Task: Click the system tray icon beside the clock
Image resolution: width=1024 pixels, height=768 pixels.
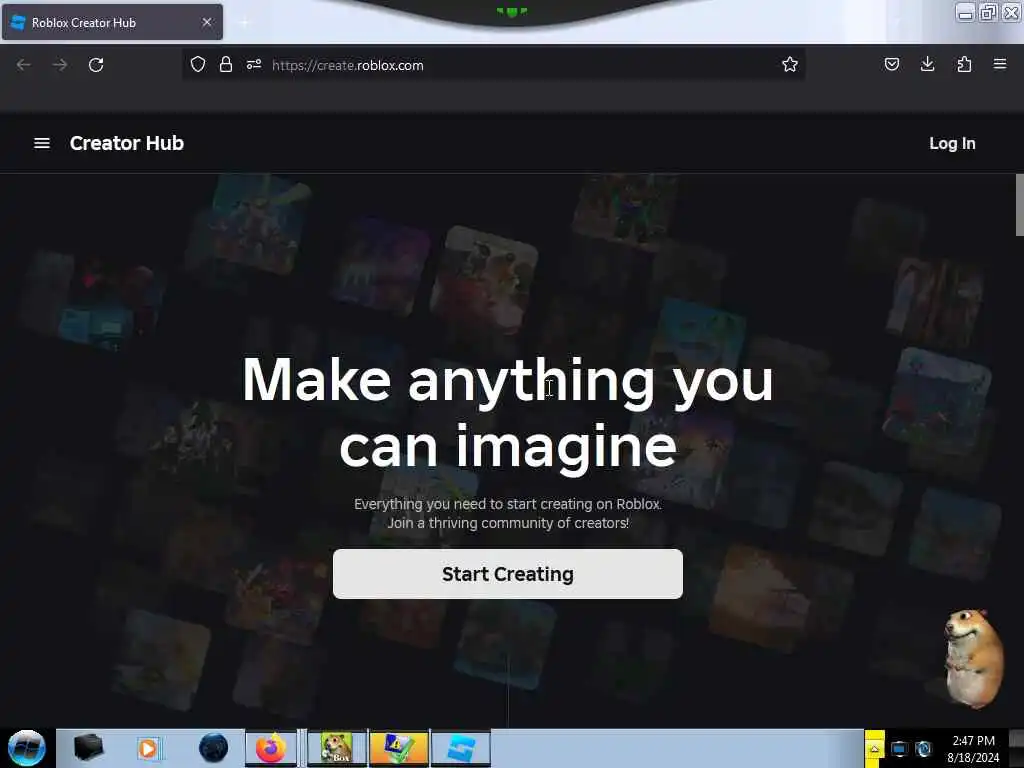Action: pos(923,749)
